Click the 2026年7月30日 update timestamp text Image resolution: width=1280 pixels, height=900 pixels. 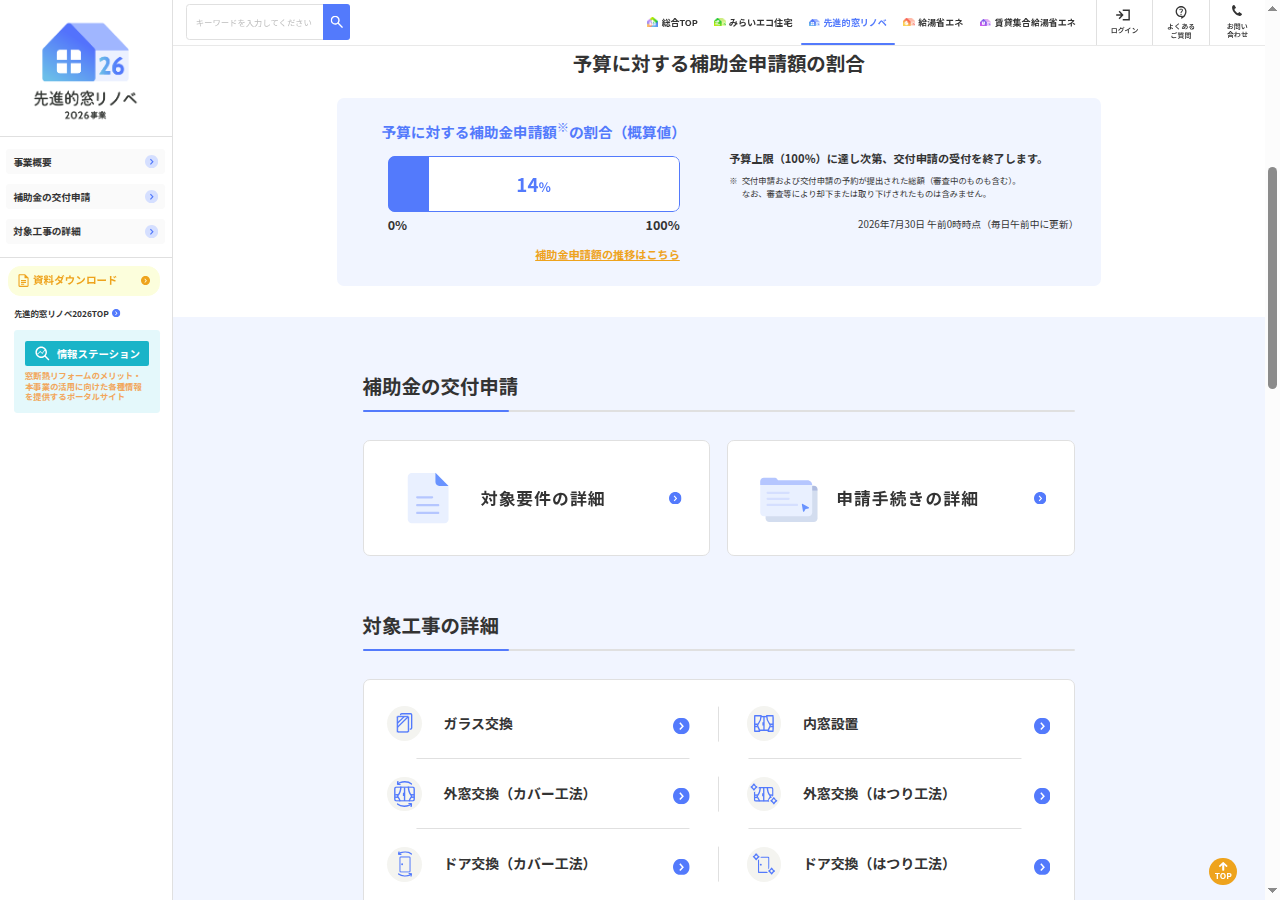(965, 224)
